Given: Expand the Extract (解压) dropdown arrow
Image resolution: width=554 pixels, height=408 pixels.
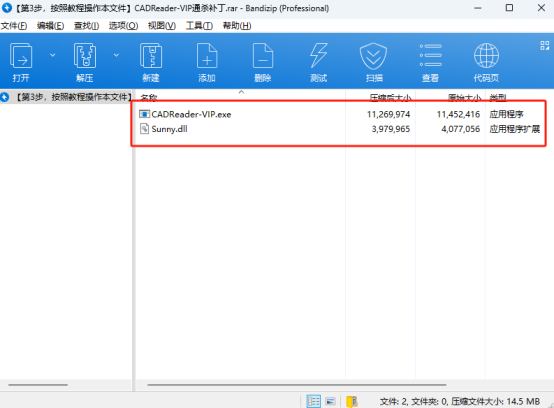Looking at the screenshot, I should pyautogui.click(x=116, y=55).
